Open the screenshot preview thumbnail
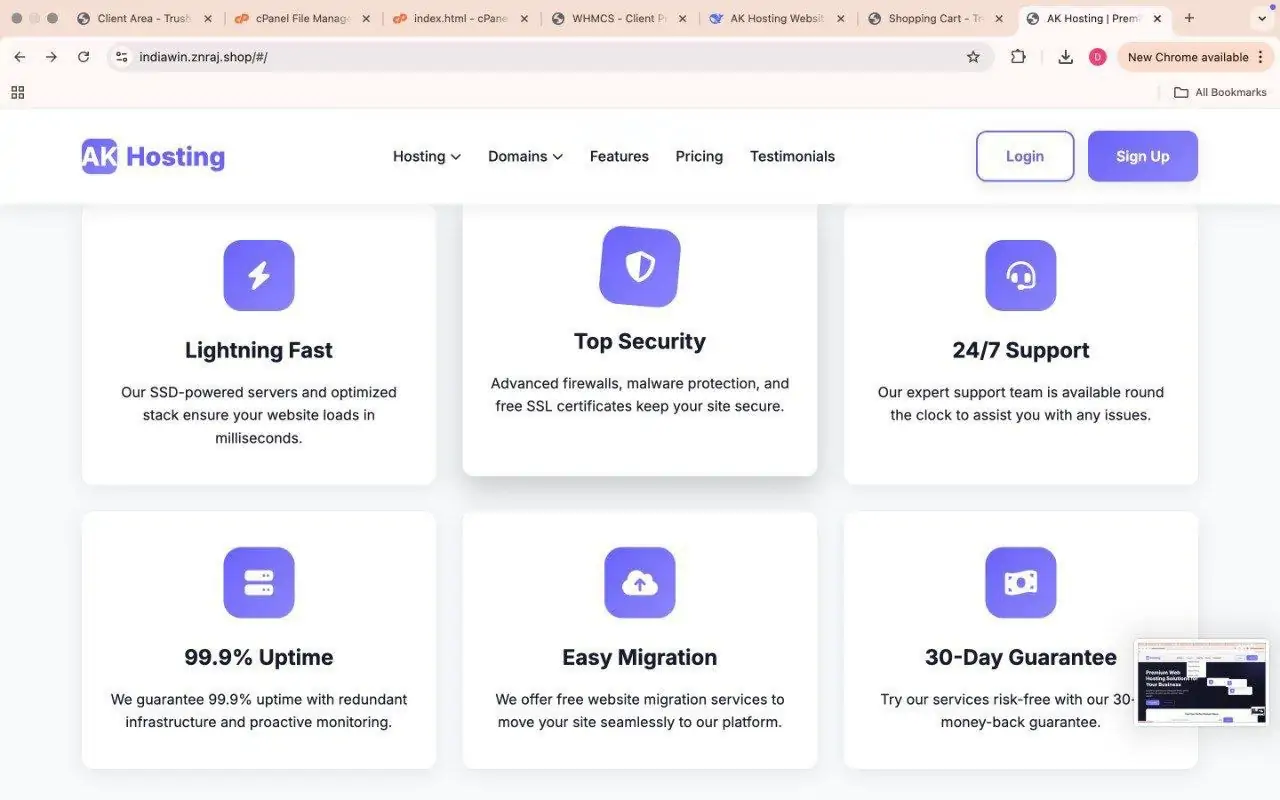This screenshot has height=800, width=1280. pyautogui.click(x=1201, y=683)
